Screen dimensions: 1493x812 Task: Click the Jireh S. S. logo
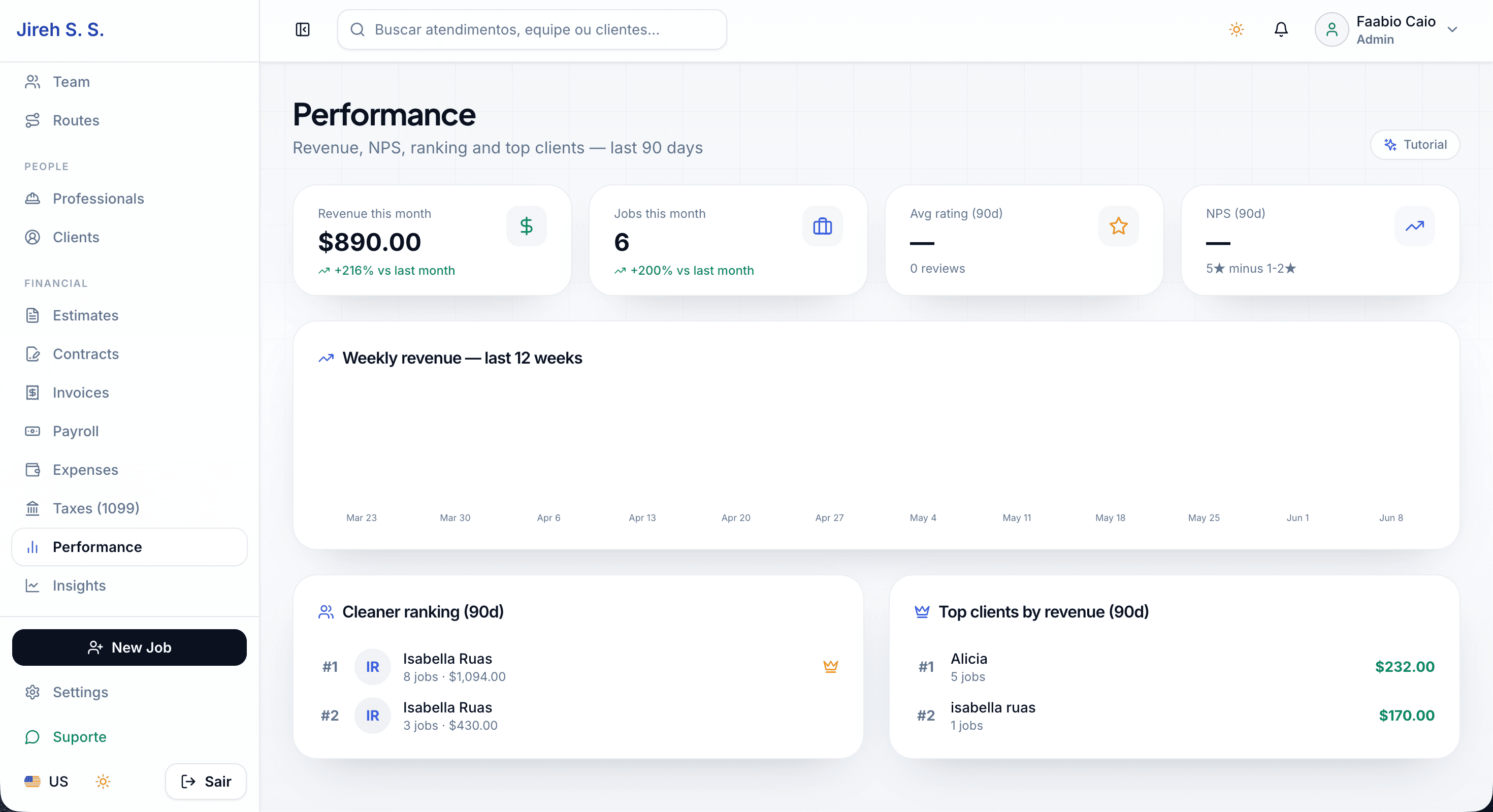[x=60, y=29]
